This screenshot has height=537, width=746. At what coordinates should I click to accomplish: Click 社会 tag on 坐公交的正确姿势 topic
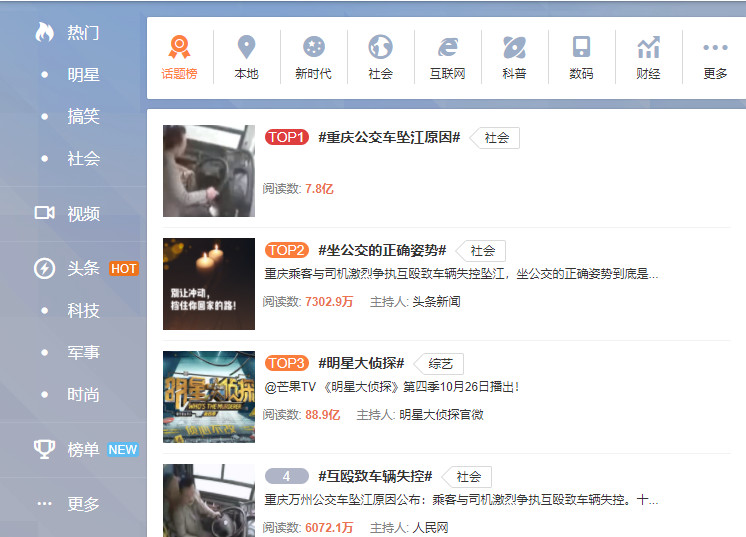click(481, 251)
